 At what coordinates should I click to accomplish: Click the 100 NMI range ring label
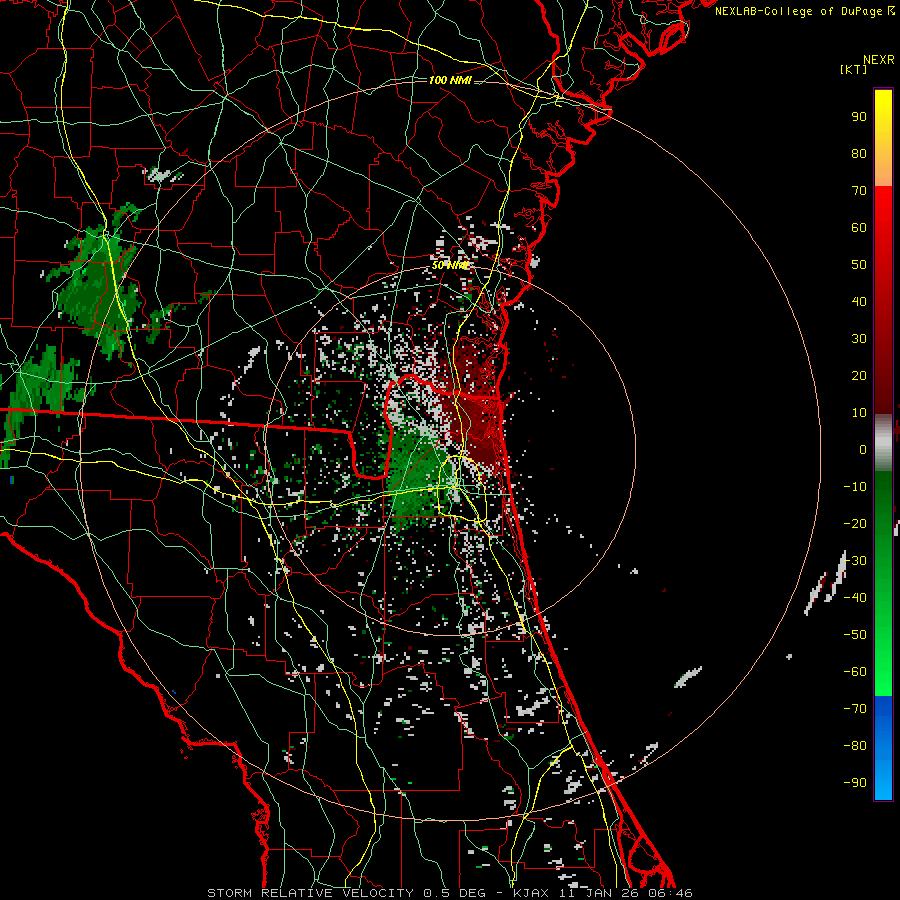[x=450, y=80]
